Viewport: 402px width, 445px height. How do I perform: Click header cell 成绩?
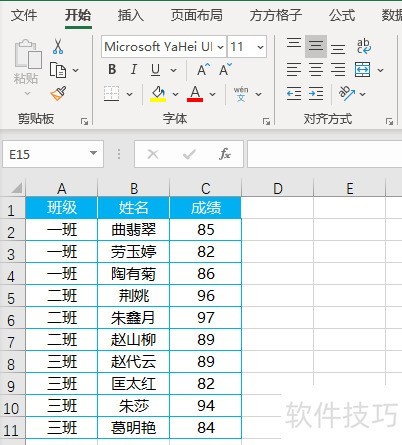tap(206, 208)
